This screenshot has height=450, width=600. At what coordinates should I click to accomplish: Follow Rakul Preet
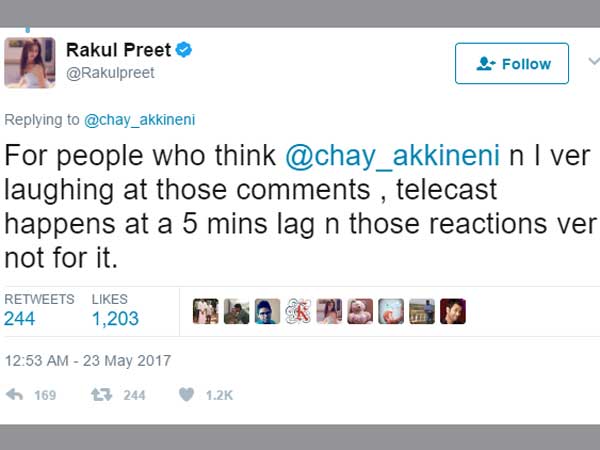pyautogui.click(x=511, y=64)
